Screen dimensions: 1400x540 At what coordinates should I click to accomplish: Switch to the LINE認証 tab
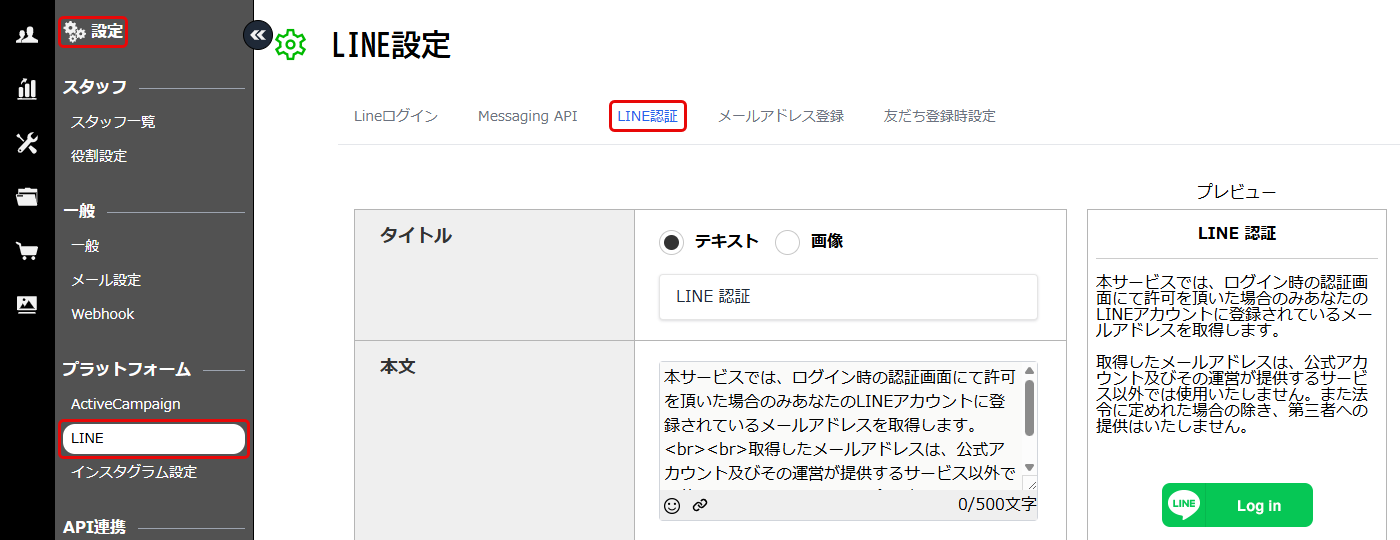click(647, 116)
